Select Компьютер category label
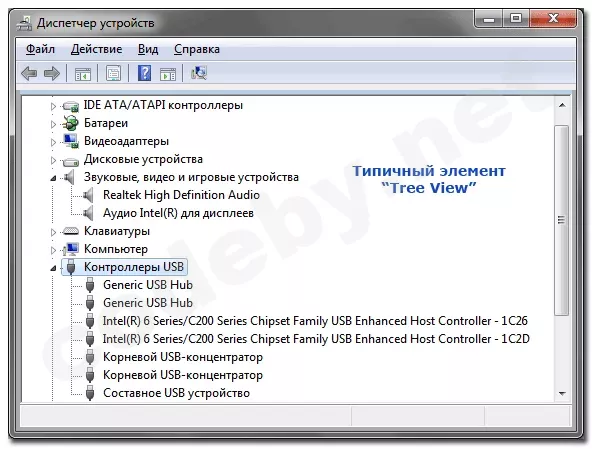The width and height of the screenshot is (592, 449). coord(116,249)
